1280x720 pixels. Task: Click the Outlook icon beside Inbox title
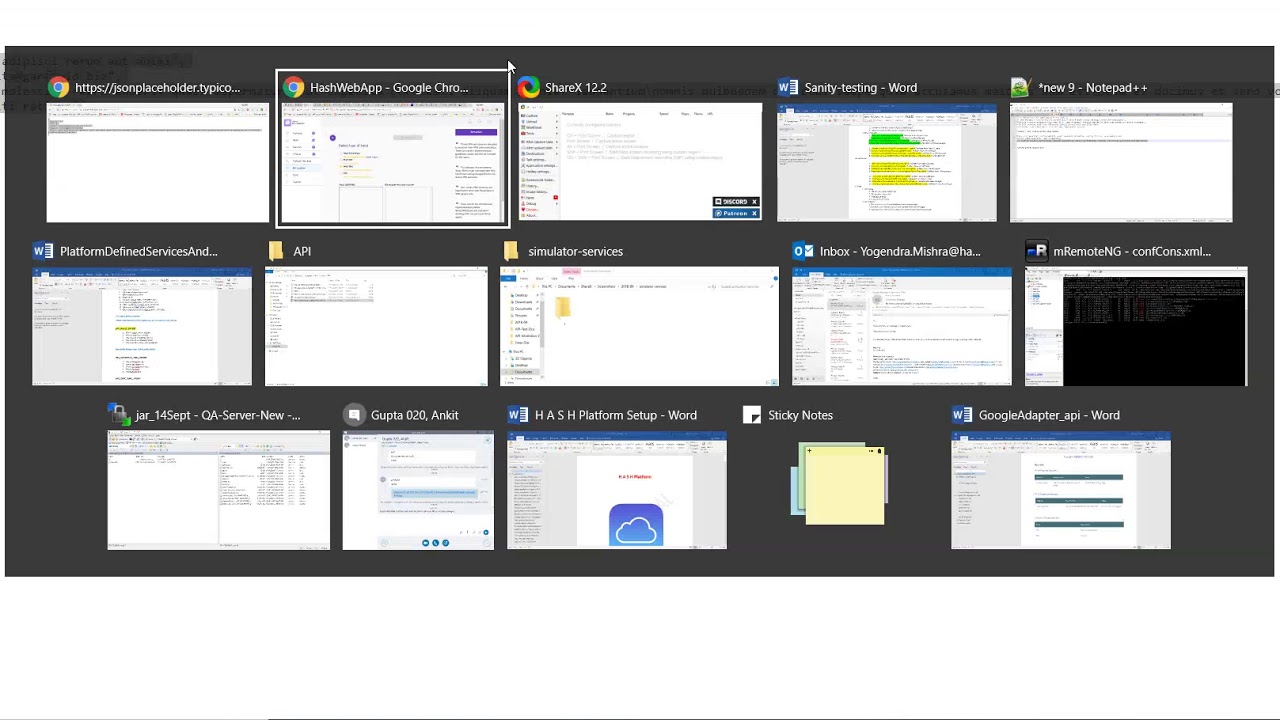tap(803, 252)
